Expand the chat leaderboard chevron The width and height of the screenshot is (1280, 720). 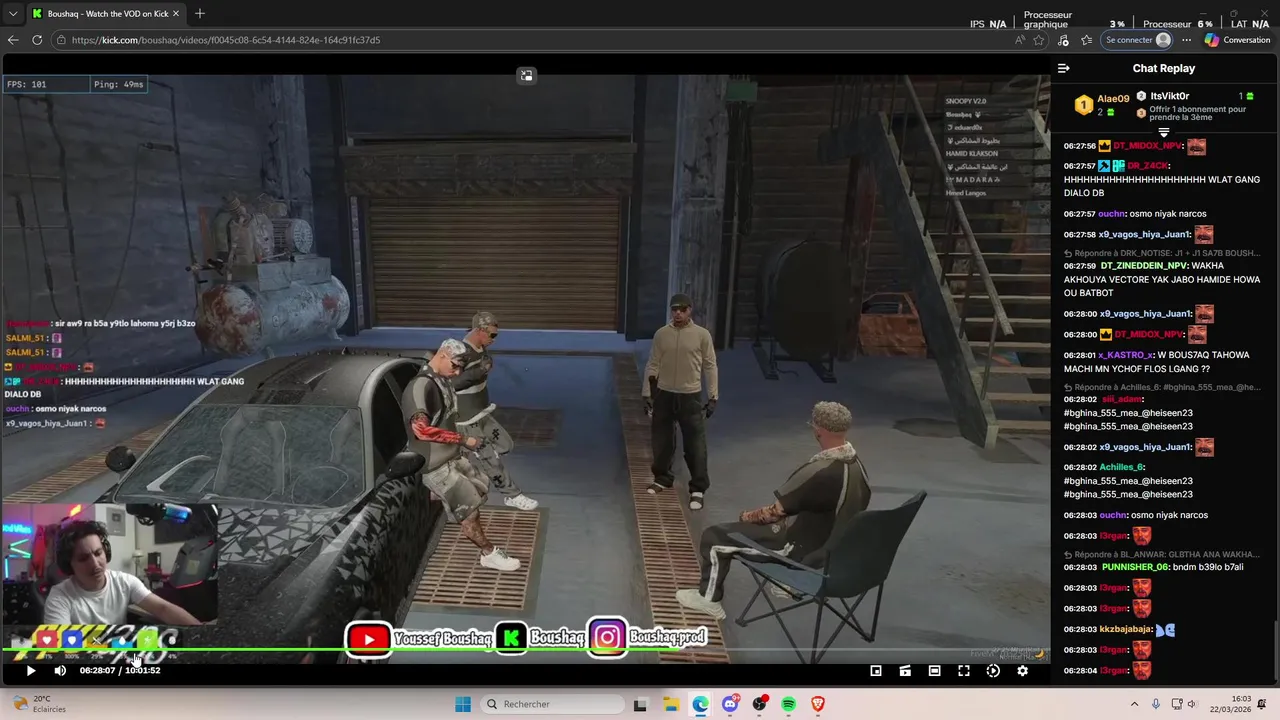(x=1163, y=132)
